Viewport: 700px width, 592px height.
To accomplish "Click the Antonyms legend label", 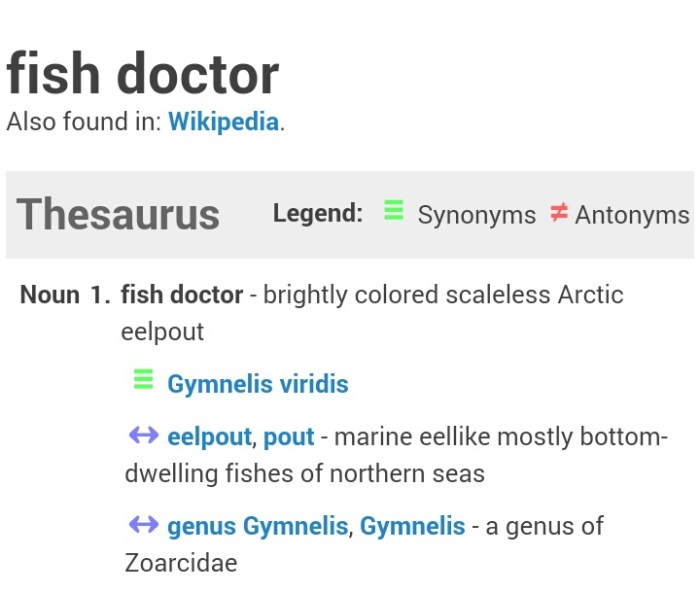I will 631,215.
